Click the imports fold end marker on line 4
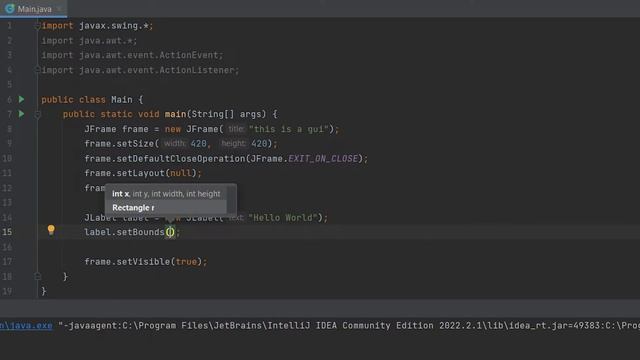Screen dimensions: 640x360 coord(37,70)
